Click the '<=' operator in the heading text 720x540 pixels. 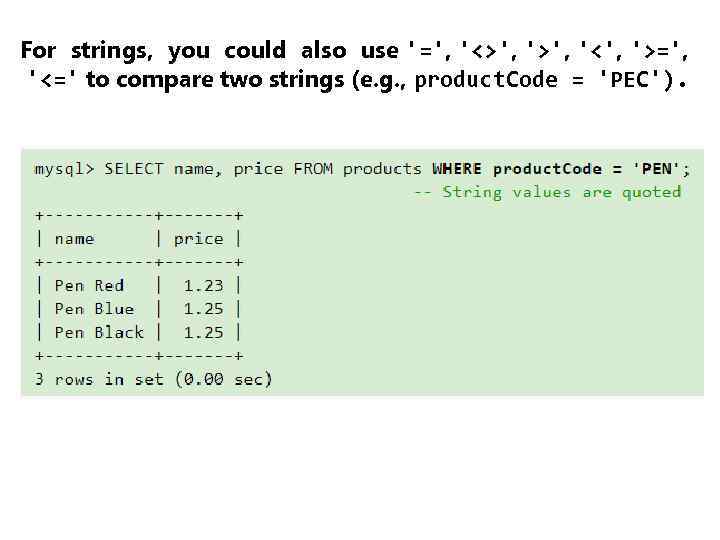(56, 80)
